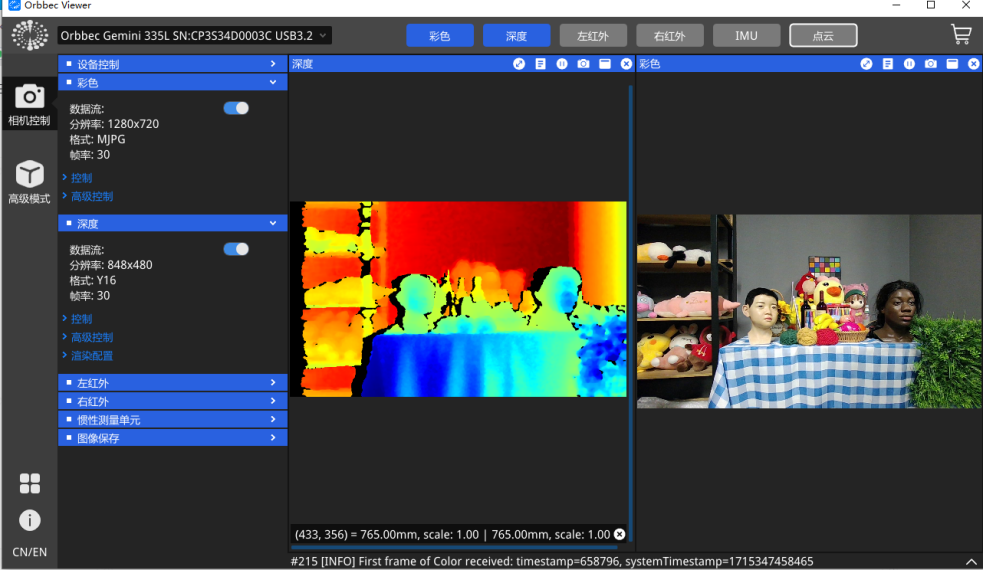Open fullscreen for the 深度 view
The width and height of the screenshot is (983, 571).
pos(519,64)
